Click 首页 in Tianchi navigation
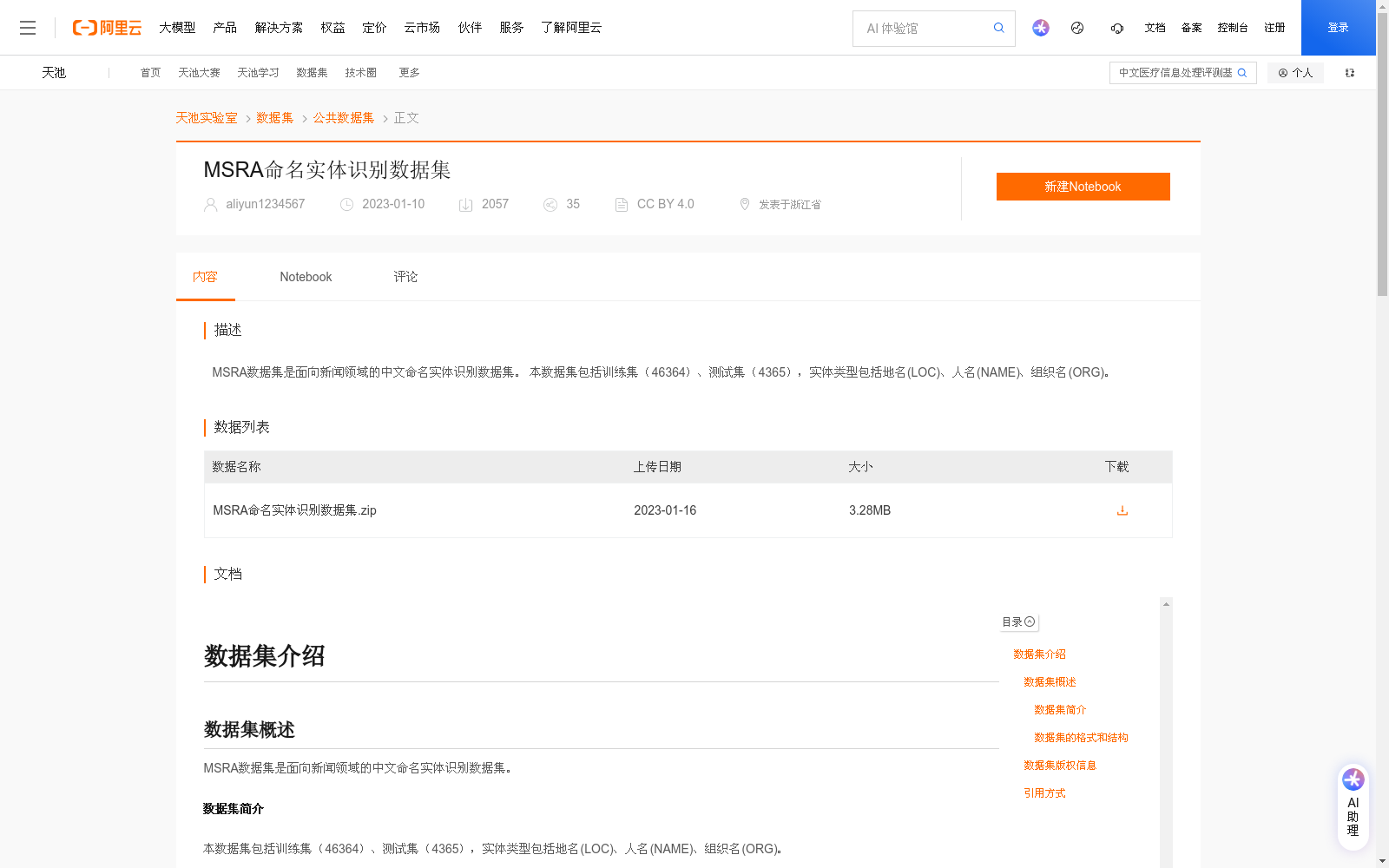 tap(150, 73)
